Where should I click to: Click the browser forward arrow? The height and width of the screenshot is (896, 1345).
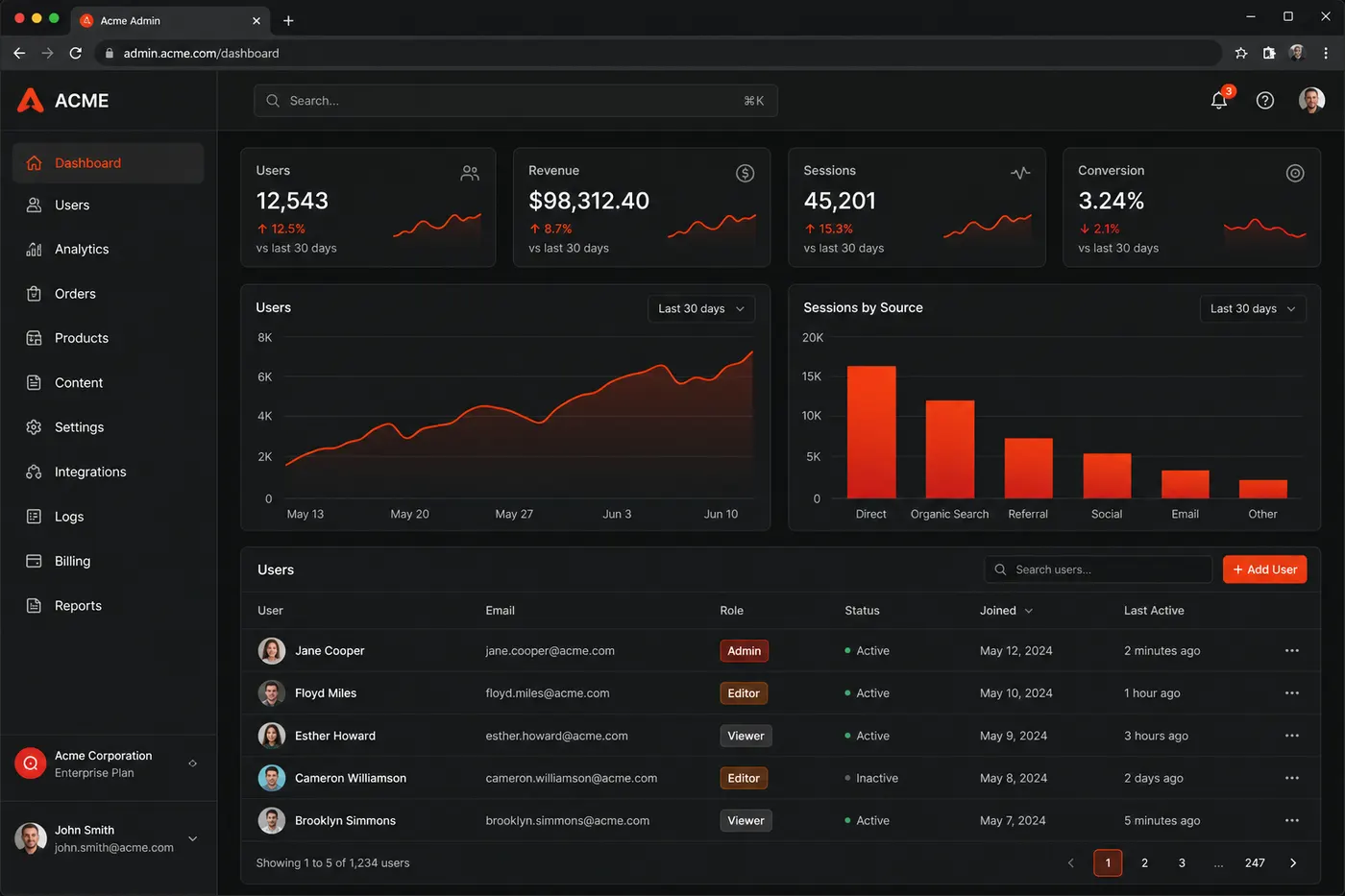(x=47, y=53)
